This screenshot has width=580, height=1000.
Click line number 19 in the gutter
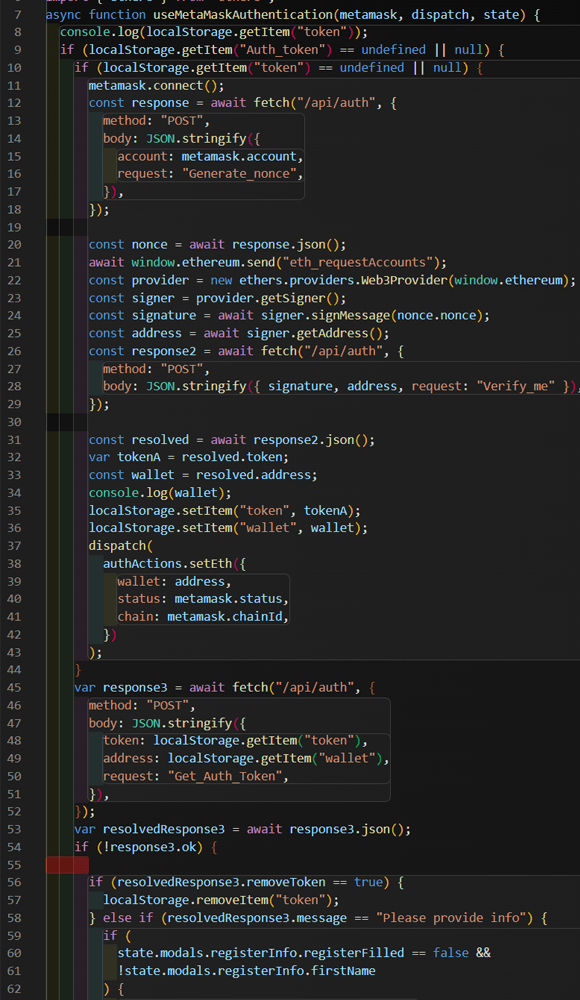click(x=14, y=227)
